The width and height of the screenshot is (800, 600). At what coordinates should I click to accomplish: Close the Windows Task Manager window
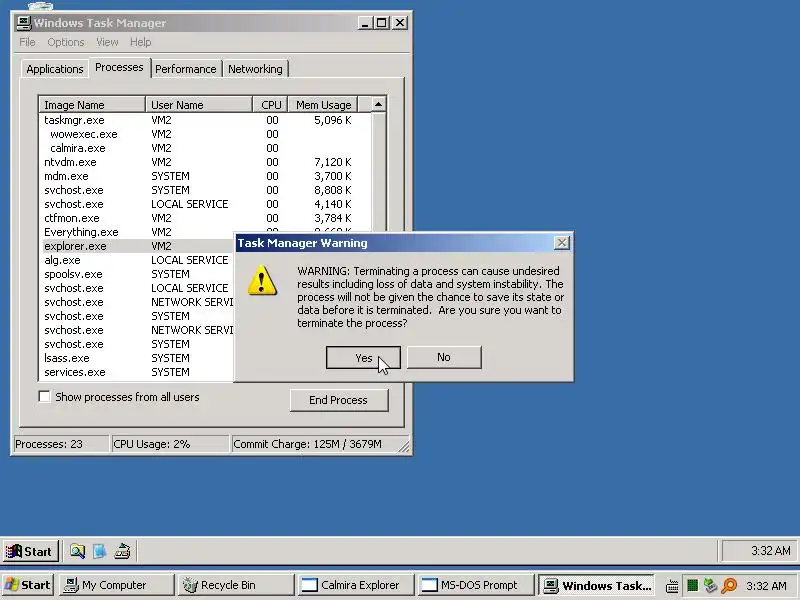click(x=400, y=23)
